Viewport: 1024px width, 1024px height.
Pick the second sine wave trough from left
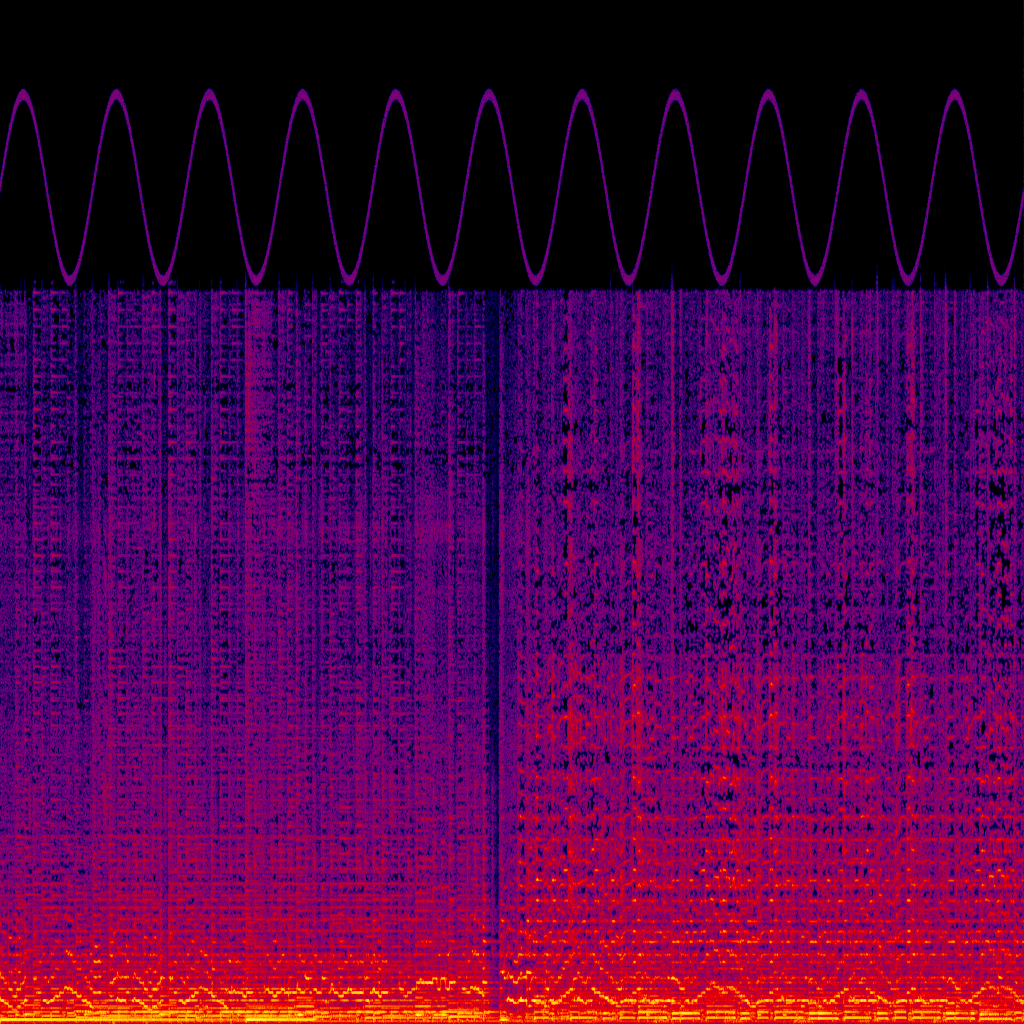[x=162, y=279]
